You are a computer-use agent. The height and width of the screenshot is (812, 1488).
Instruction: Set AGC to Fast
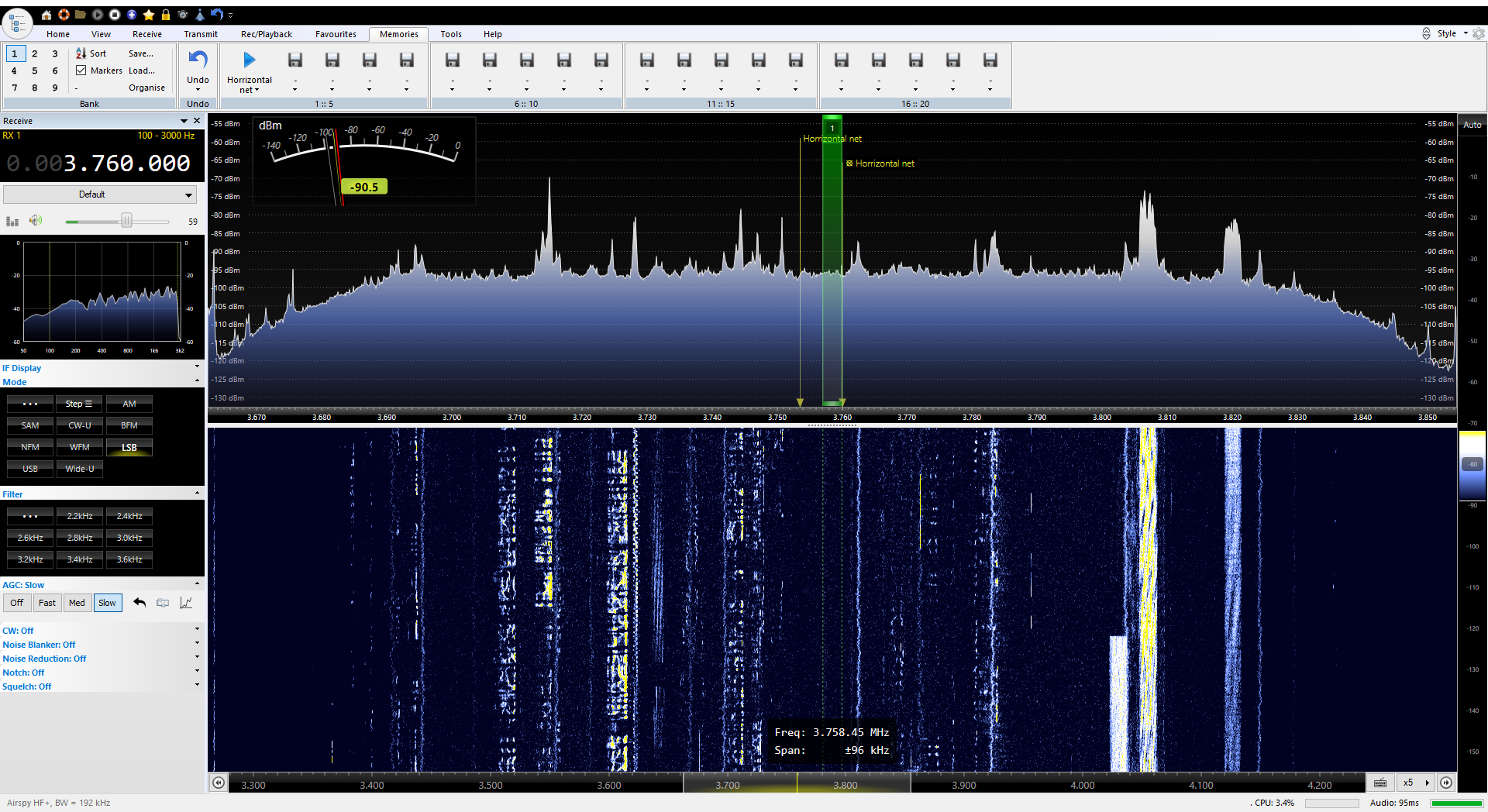coord(47,603)
